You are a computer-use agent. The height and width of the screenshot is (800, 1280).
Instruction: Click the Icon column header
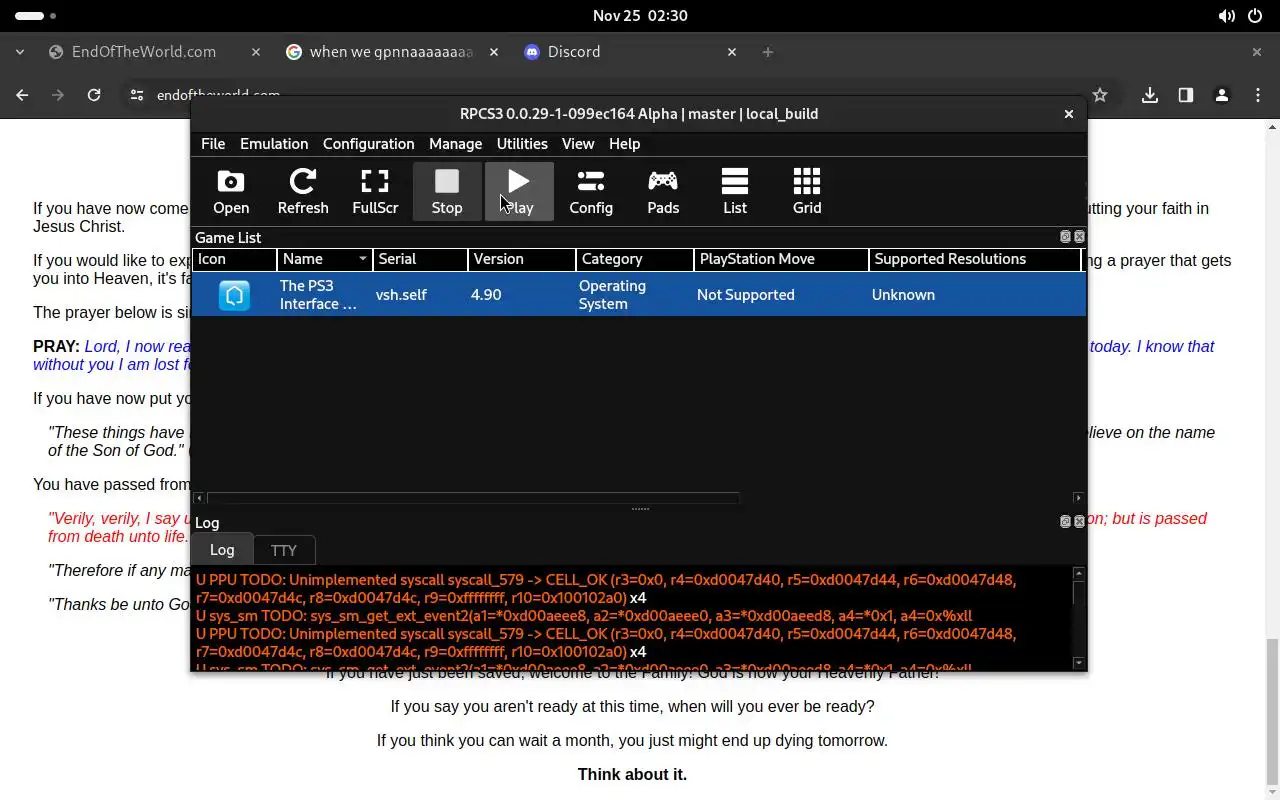coord(234,259)
